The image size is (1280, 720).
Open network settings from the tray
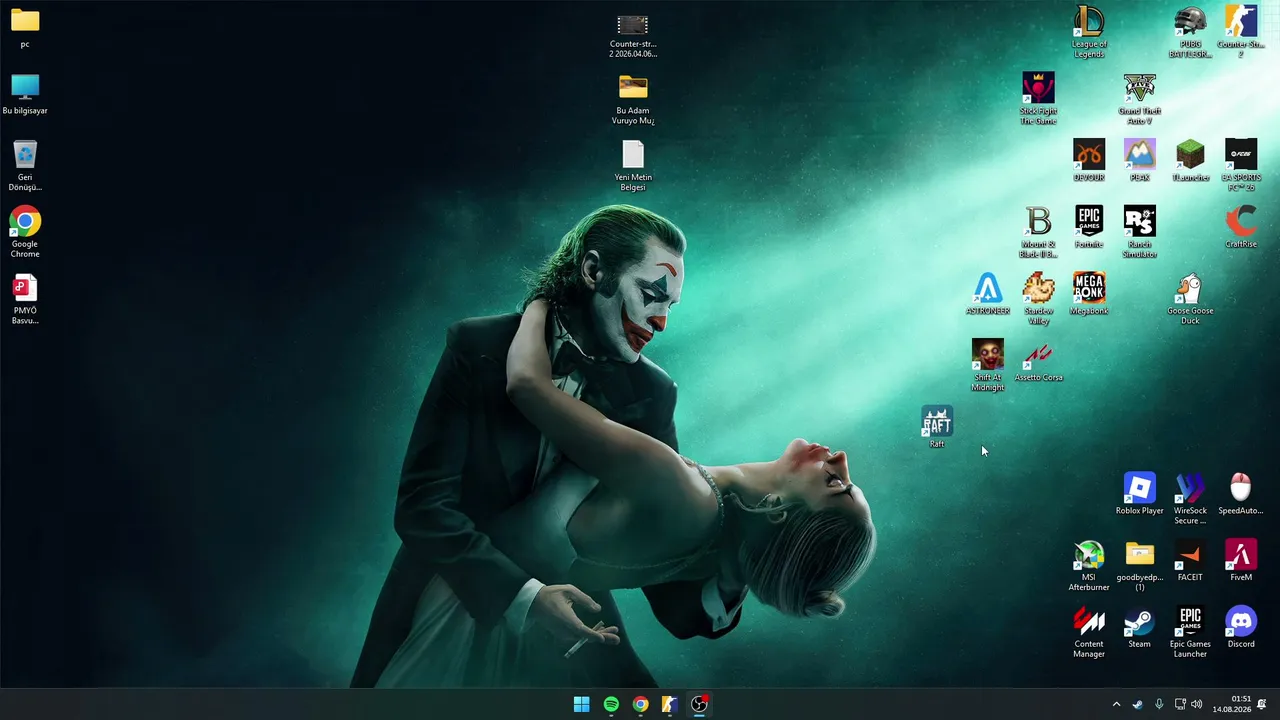(1180, 704)
